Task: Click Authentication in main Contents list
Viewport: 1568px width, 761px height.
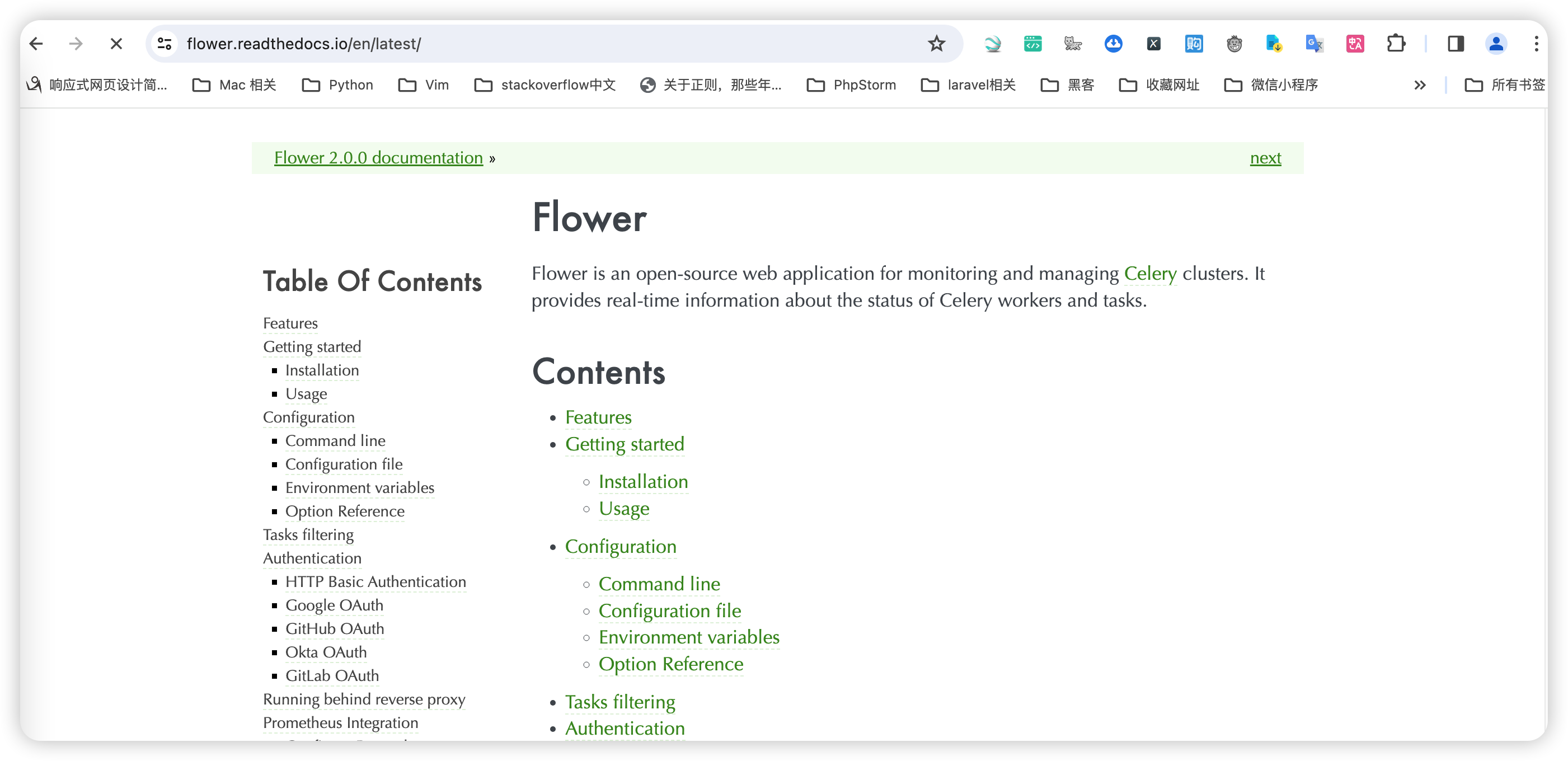Action: [x=625, y=729]
